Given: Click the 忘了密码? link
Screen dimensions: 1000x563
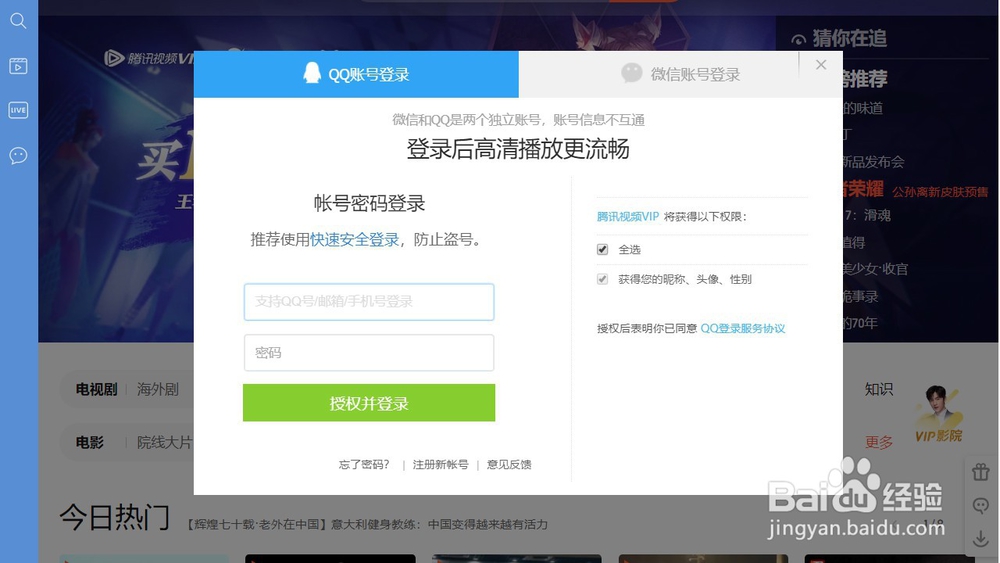Looking at the screenshot, I should pos(364,464).
